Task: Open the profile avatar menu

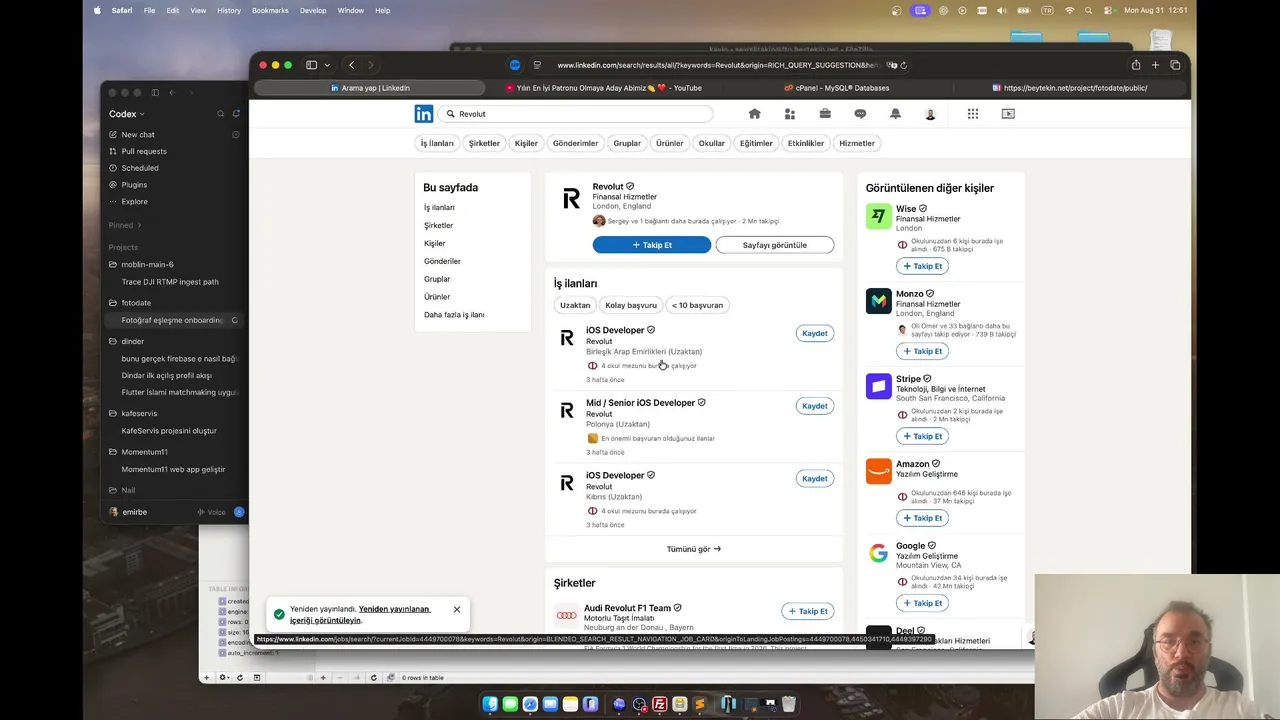Action: click(x=930, y=114)
